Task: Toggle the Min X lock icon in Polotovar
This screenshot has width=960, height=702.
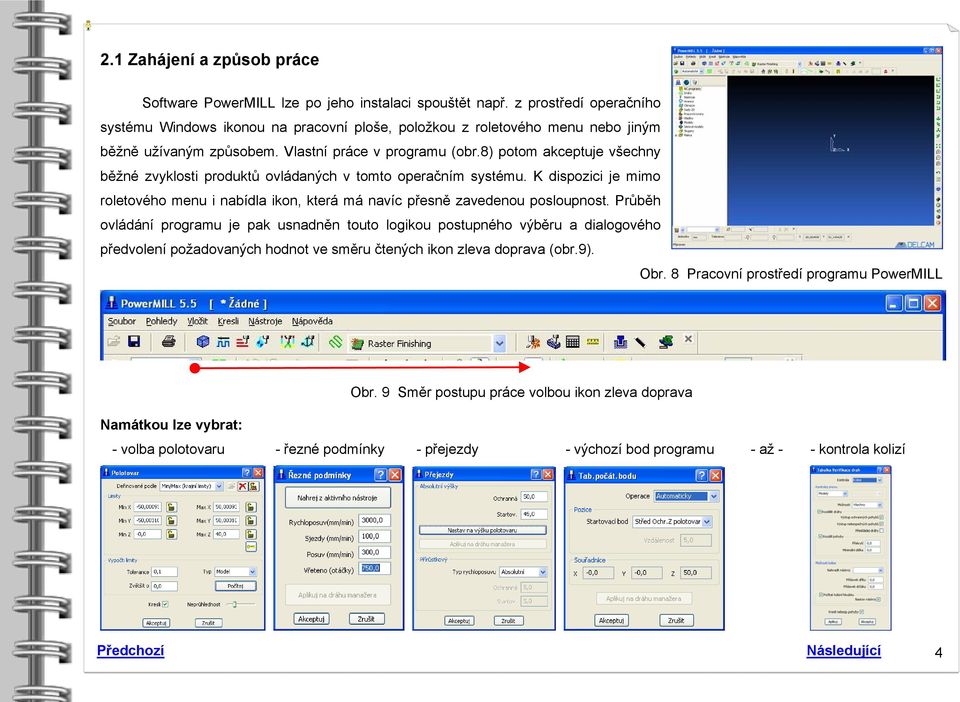Action: point(171,507)
